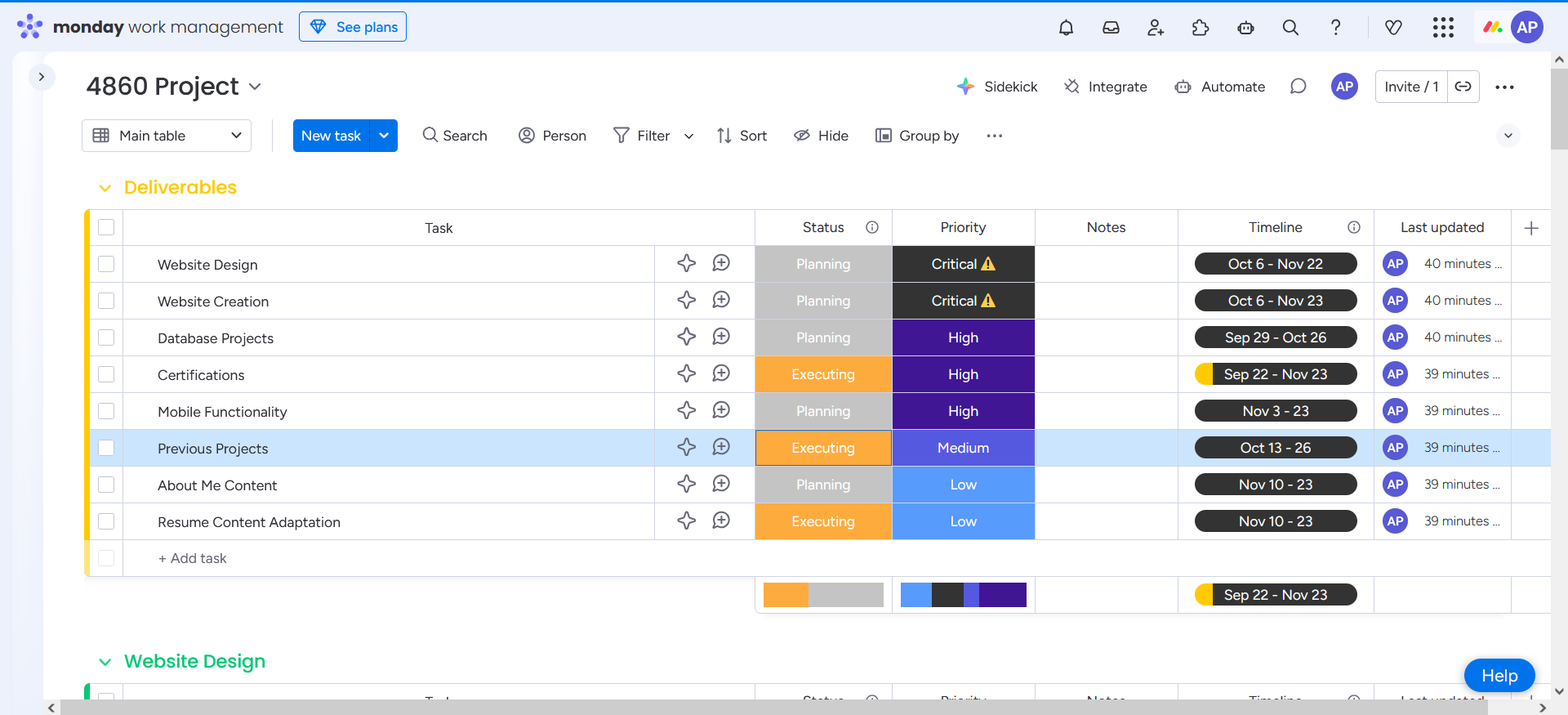Open the help question mark icon
This screenshot has width=1568, height=715.
coord(1335,28)
